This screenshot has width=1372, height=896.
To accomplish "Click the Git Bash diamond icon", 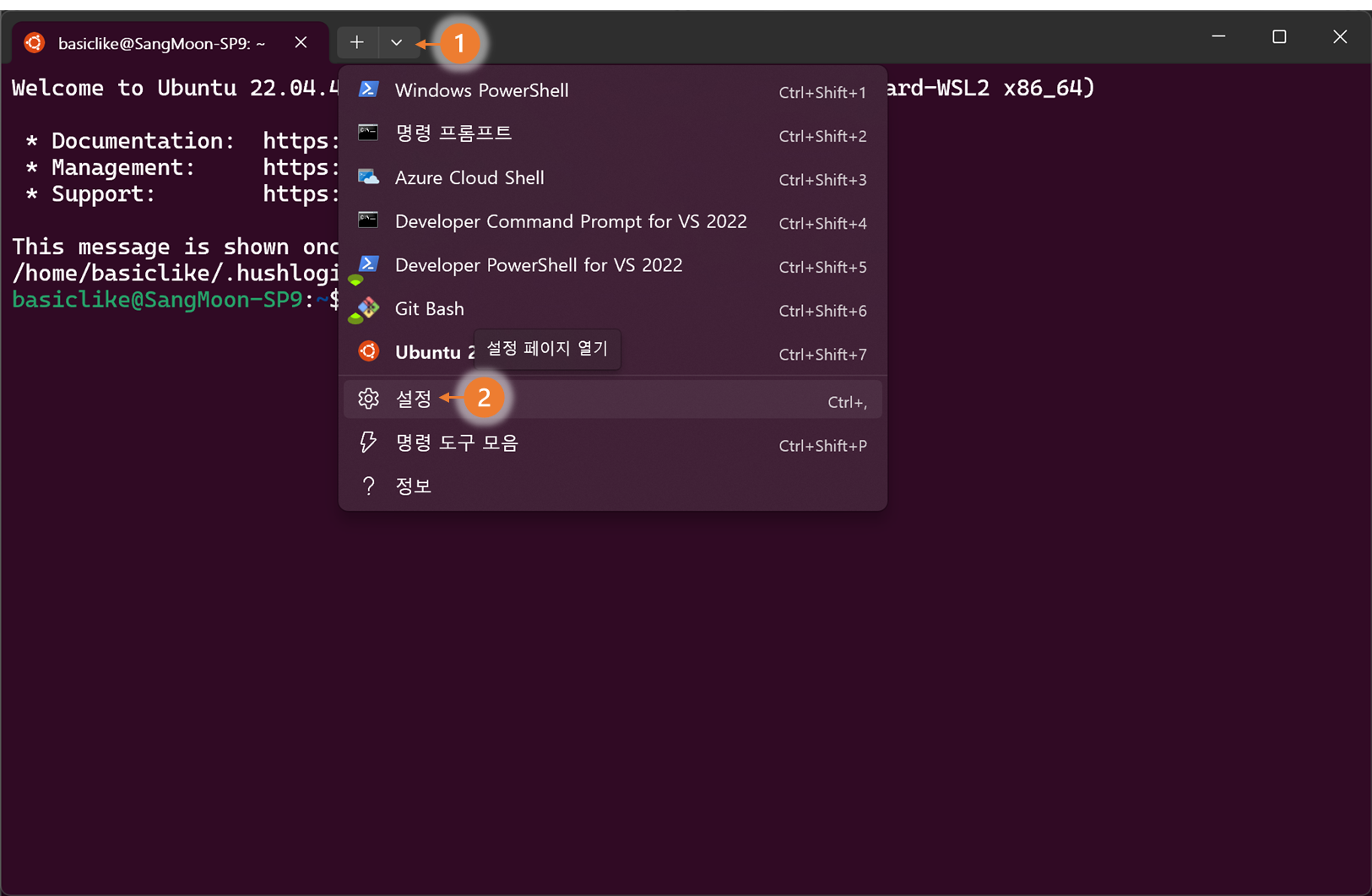I will (368, 308).
